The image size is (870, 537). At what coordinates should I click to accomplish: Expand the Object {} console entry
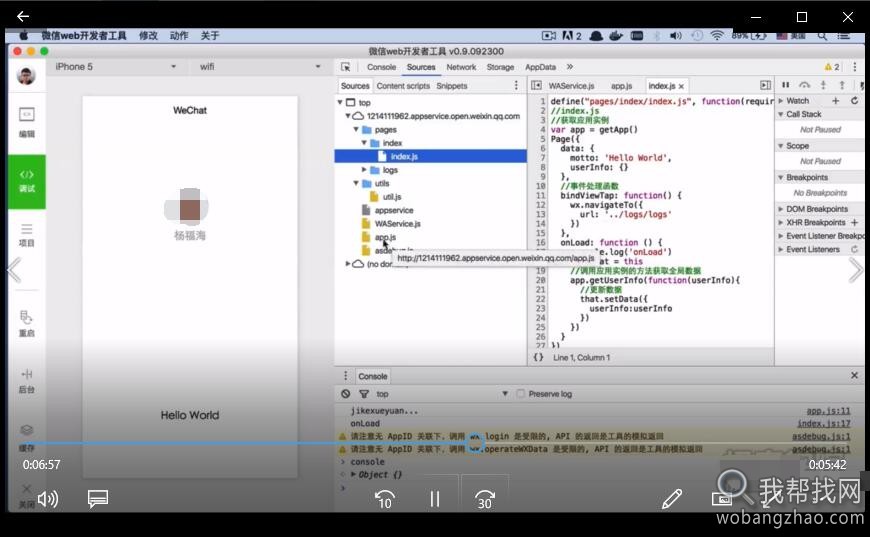353,474
